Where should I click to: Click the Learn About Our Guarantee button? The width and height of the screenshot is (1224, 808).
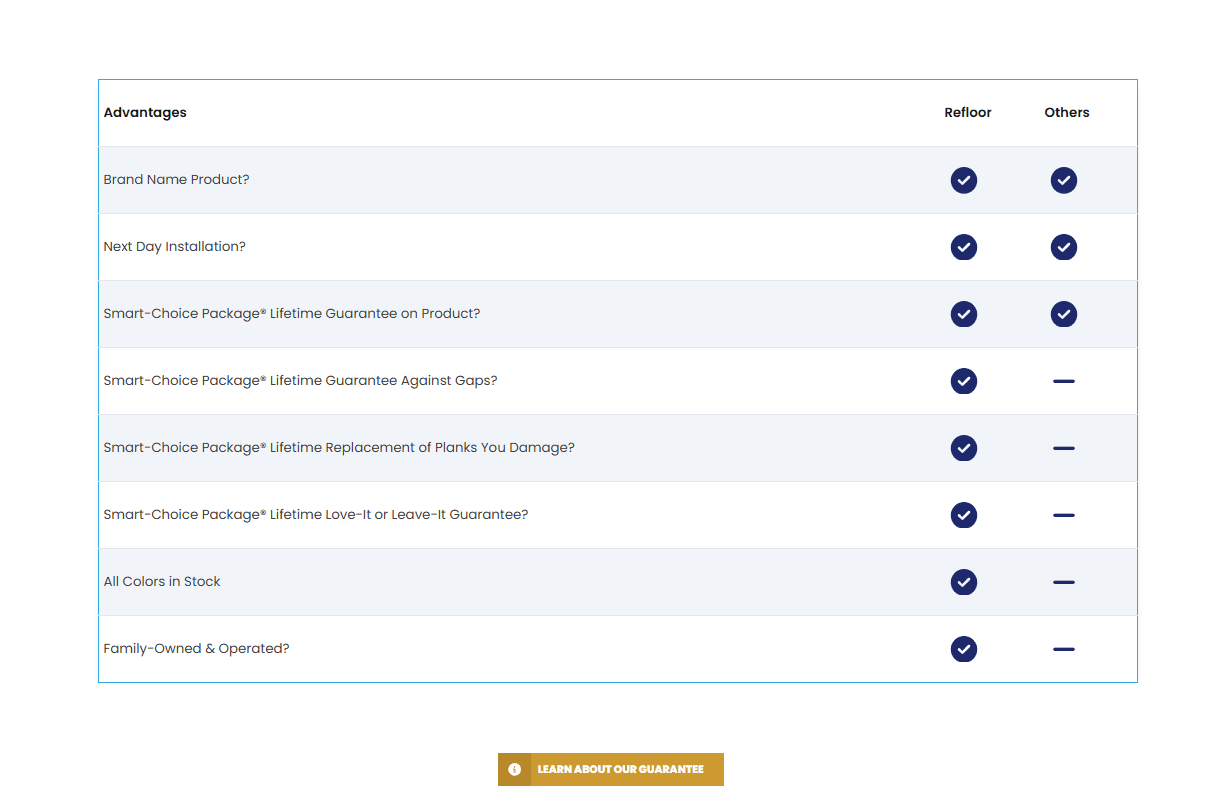(x=620, y=769)
